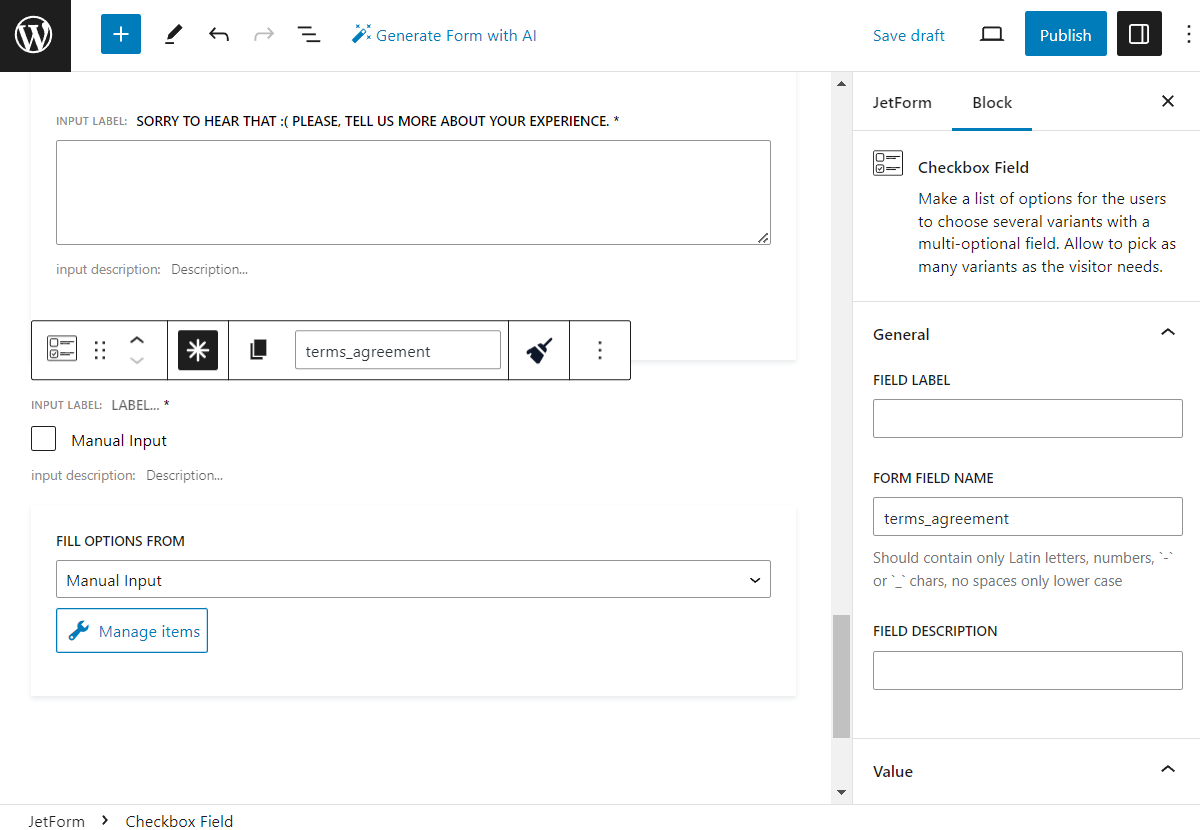1200x830 pixels.
Task: Collapse the General section in the sidebar
Action: click(x=1167, y=331)
